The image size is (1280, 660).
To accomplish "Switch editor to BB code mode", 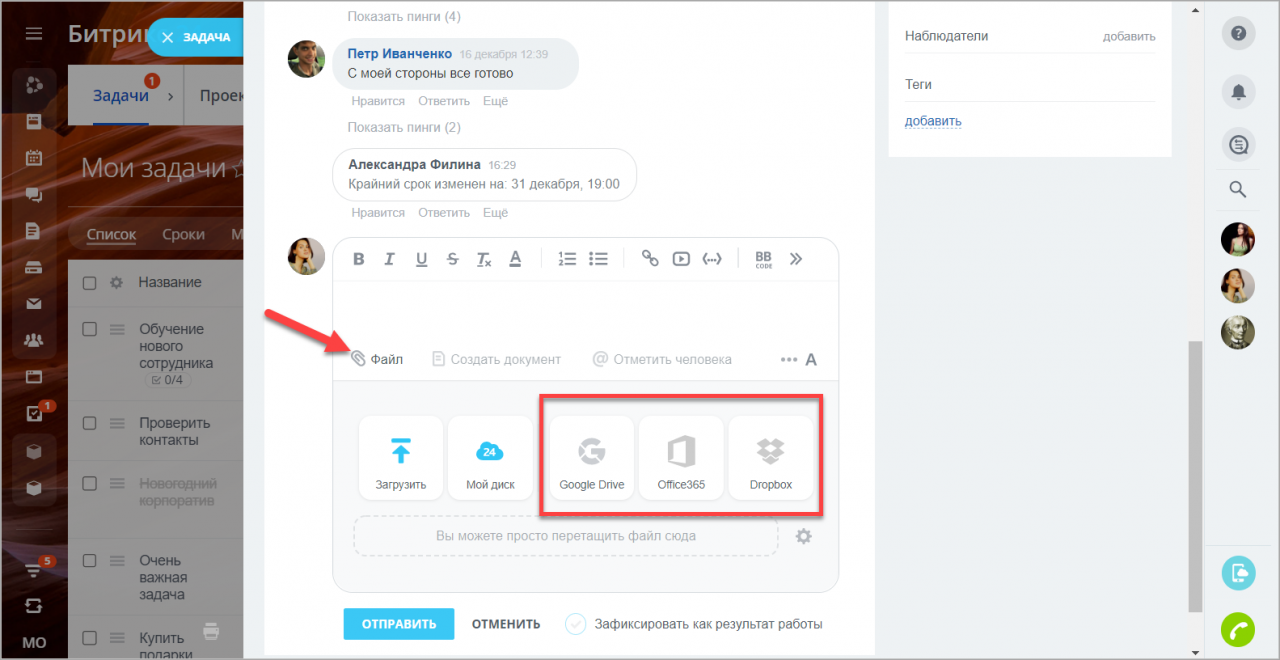I will click(x=764, y=259).
